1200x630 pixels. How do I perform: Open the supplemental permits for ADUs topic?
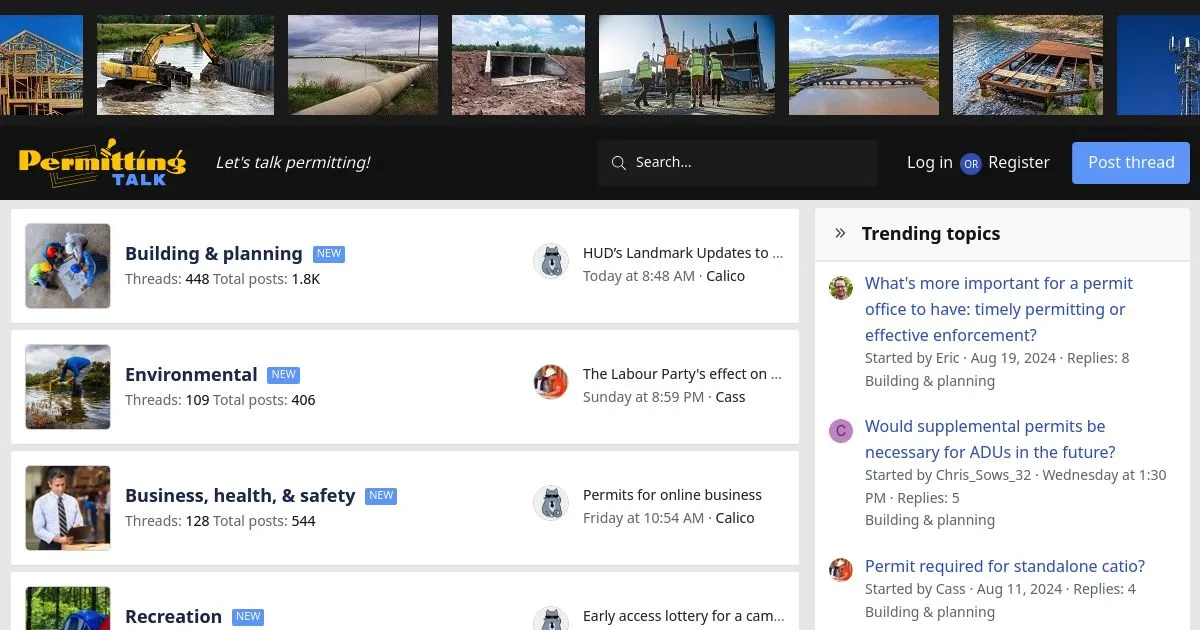[x=990, y=439]
